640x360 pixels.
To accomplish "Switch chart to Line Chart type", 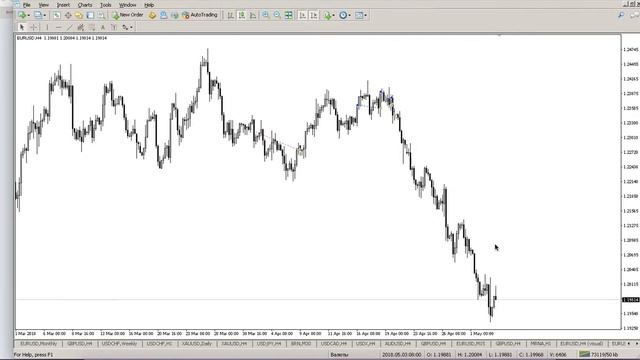I will pos(253,15).
